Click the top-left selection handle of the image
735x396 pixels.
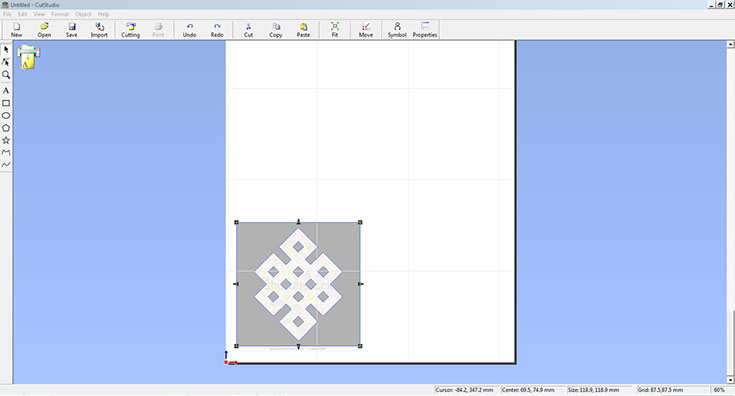[236, 223]
